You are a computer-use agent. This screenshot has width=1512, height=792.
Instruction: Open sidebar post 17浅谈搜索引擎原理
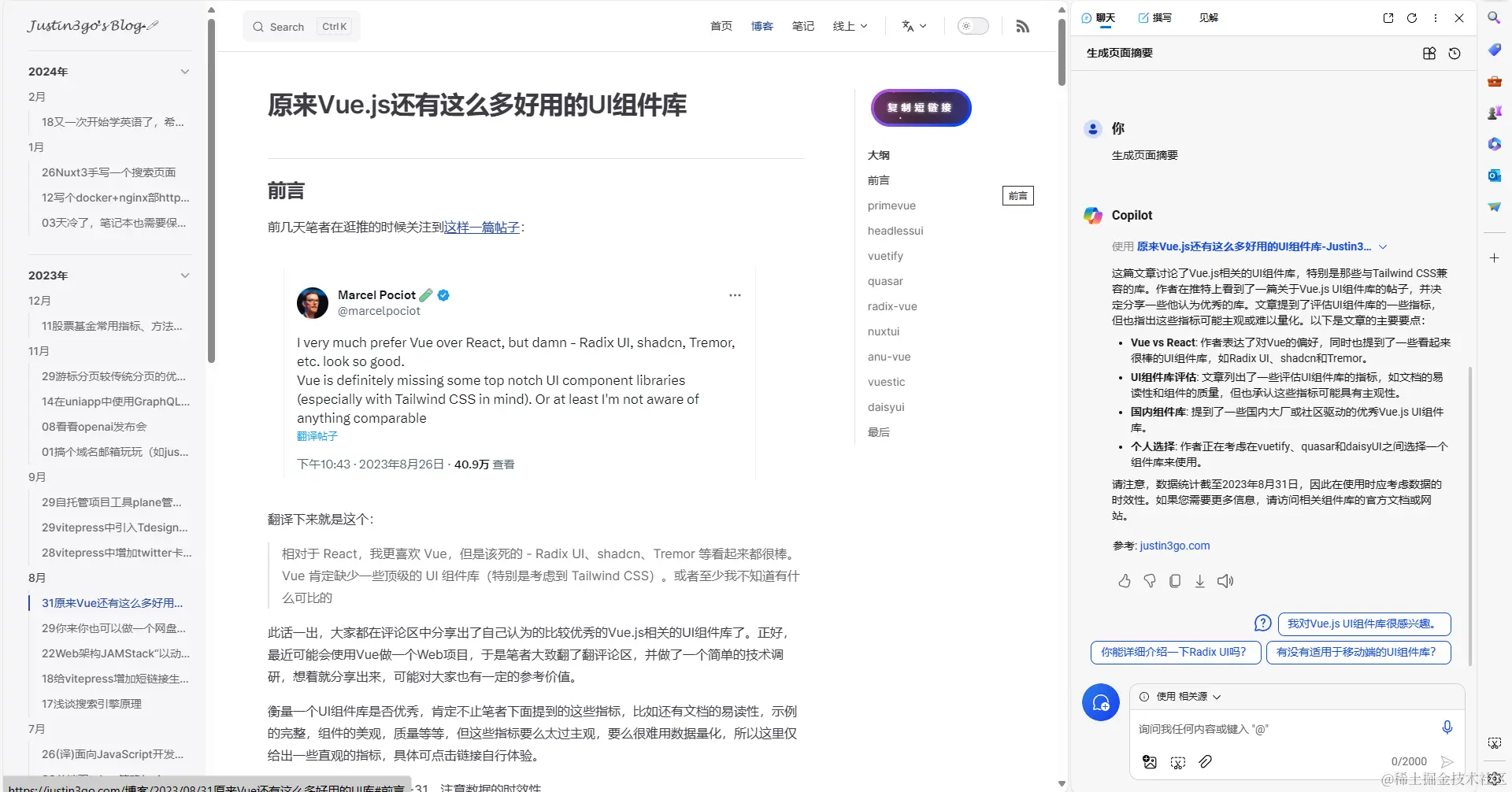[91, 704]
